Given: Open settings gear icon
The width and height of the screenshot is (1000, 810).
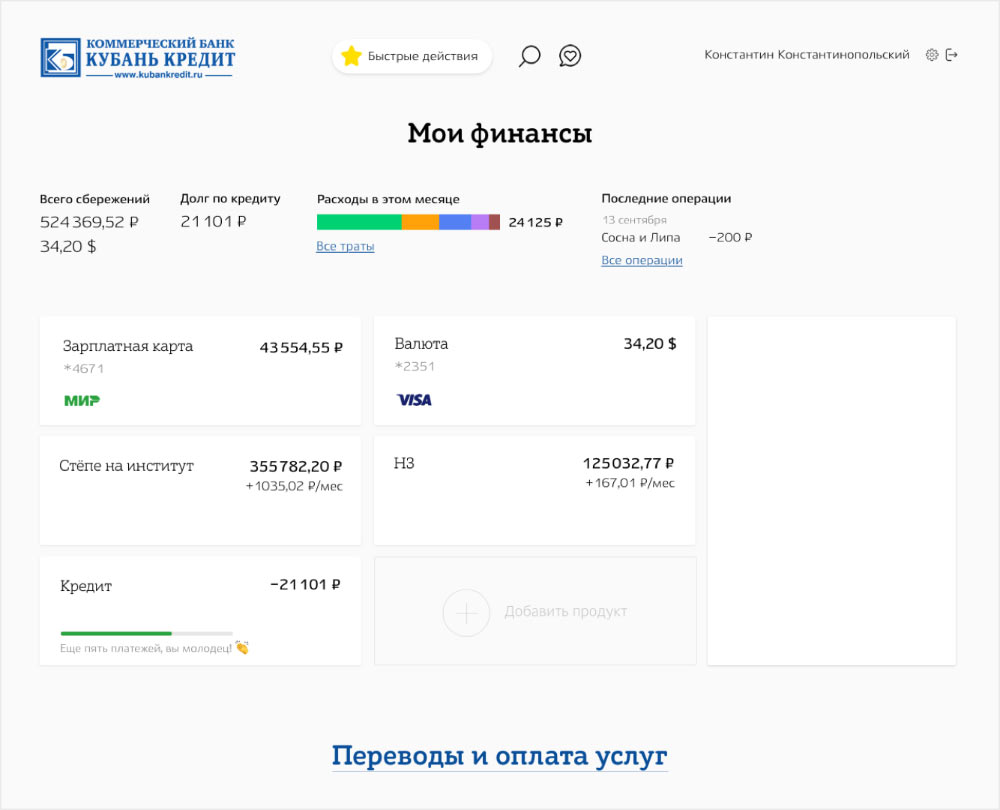Looking at the screenshot, I should [x=932, y=55].
